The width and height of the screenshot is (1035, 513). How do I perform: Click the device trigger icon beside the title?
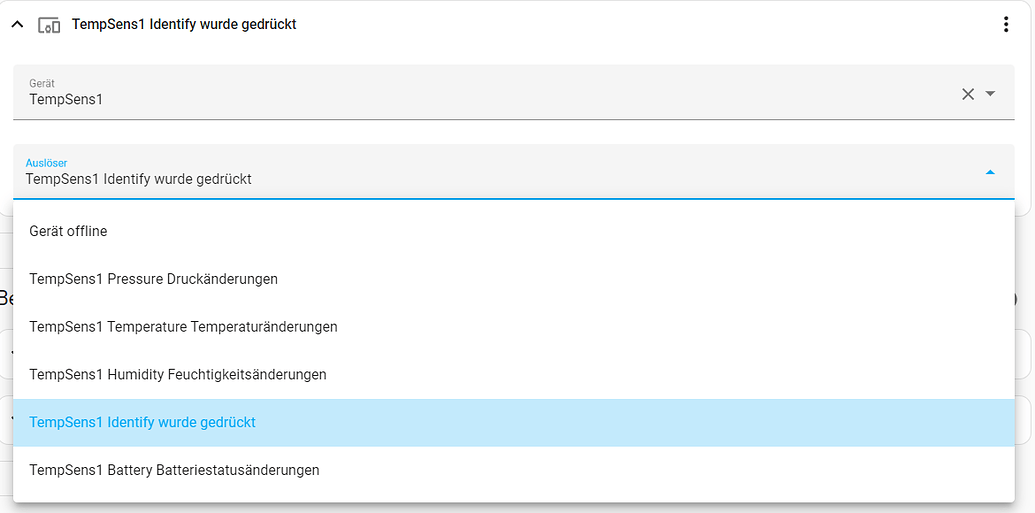(x=48, y=25)
